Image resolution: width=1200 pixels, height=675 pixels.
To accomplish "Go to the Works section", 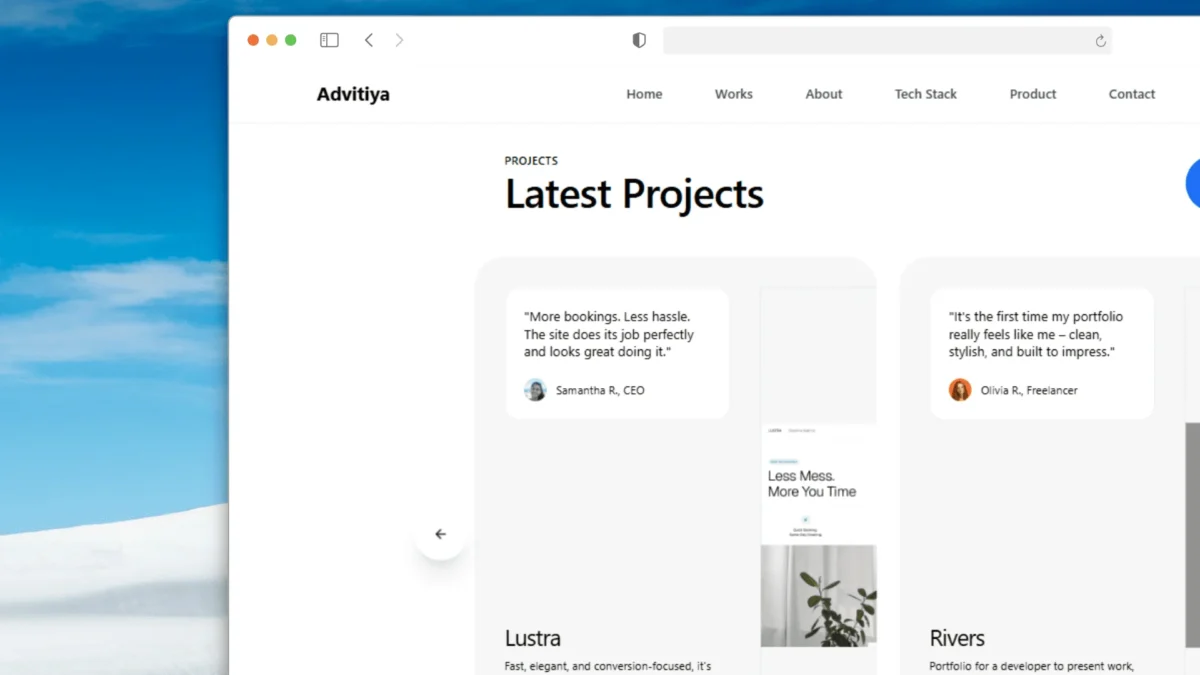I will point(733,94).
